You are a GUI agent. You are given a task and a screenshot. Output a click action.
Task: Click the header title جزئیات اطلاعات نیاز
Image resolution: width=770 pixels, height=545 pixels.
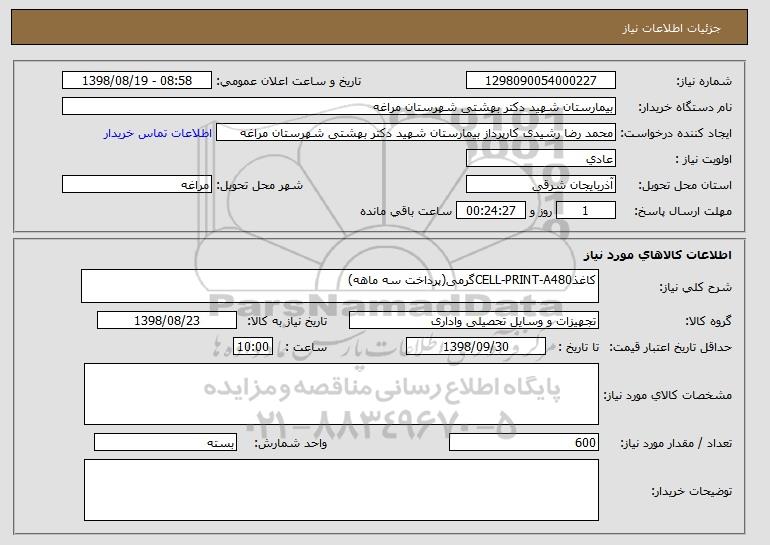(671, 28)
